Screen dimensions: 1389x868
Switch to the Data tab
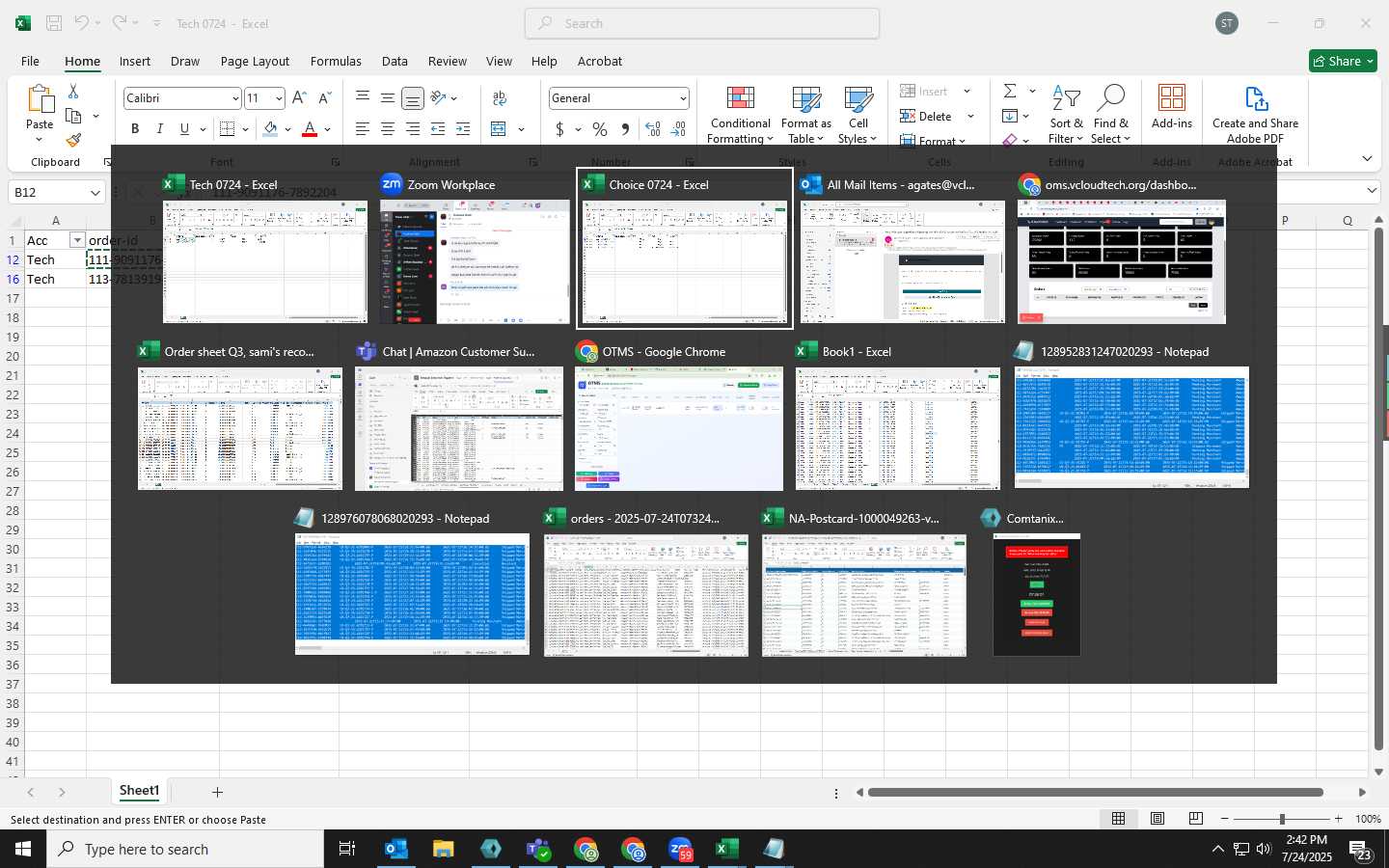(395, 61)
